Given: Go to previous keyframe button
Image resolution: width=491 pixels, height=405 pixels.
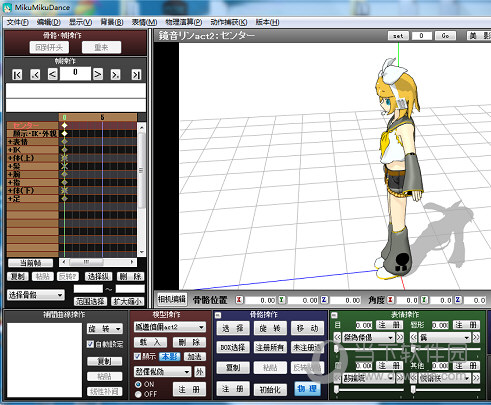Looking at the screenshot, I should (35, 74).
